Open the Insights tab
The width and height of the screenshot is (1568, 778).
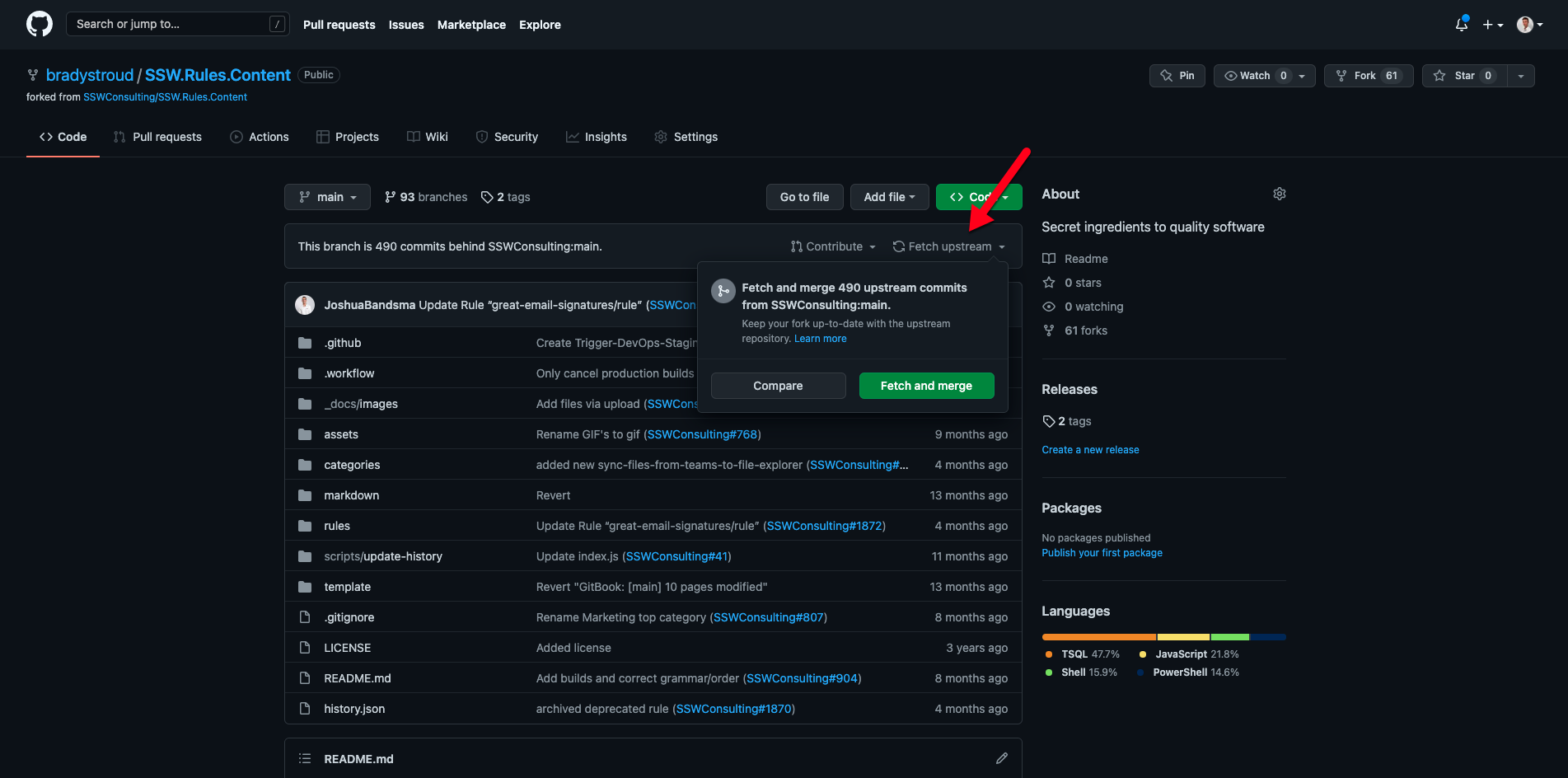point(597,137)
